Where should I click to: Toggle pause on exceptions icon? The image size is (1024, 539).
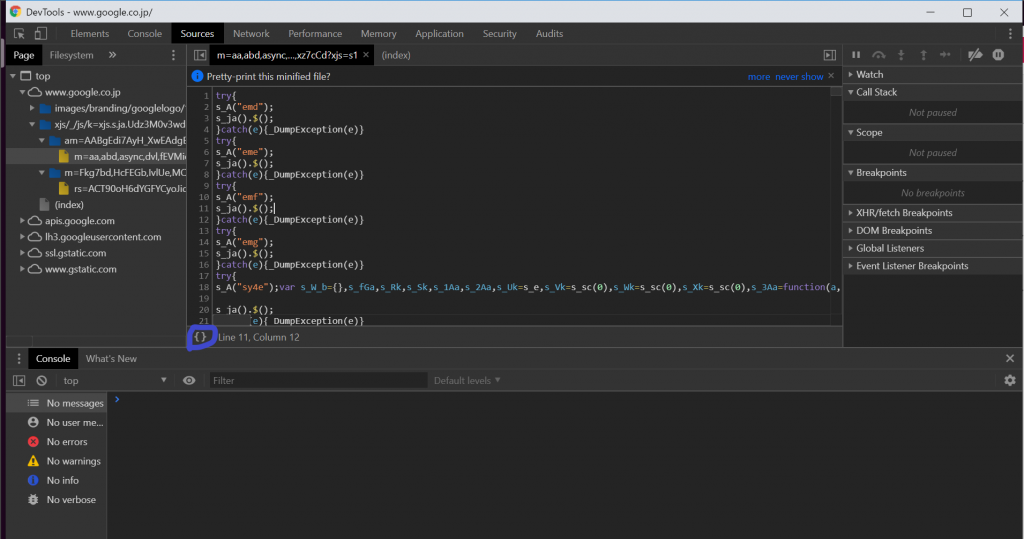point(999,55)
